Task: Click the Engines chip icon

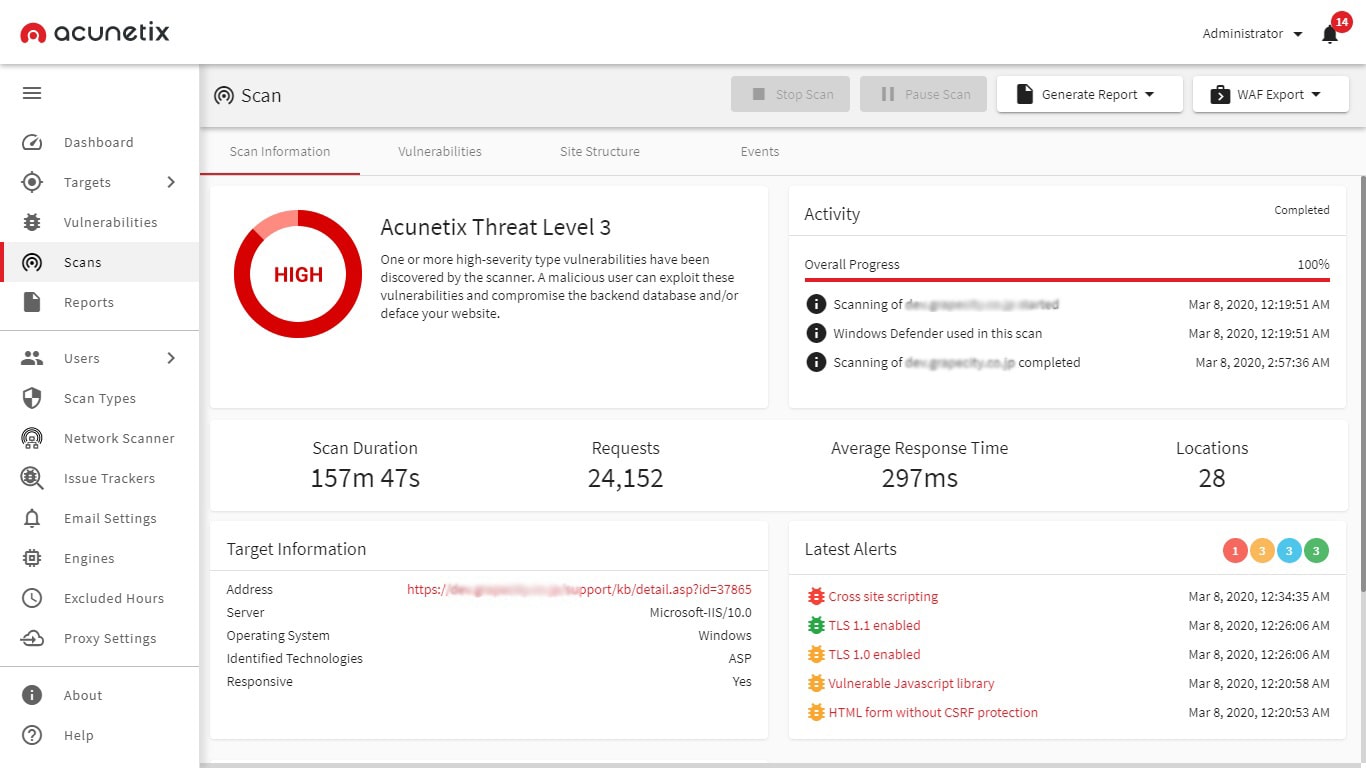Action: [32, 558]
